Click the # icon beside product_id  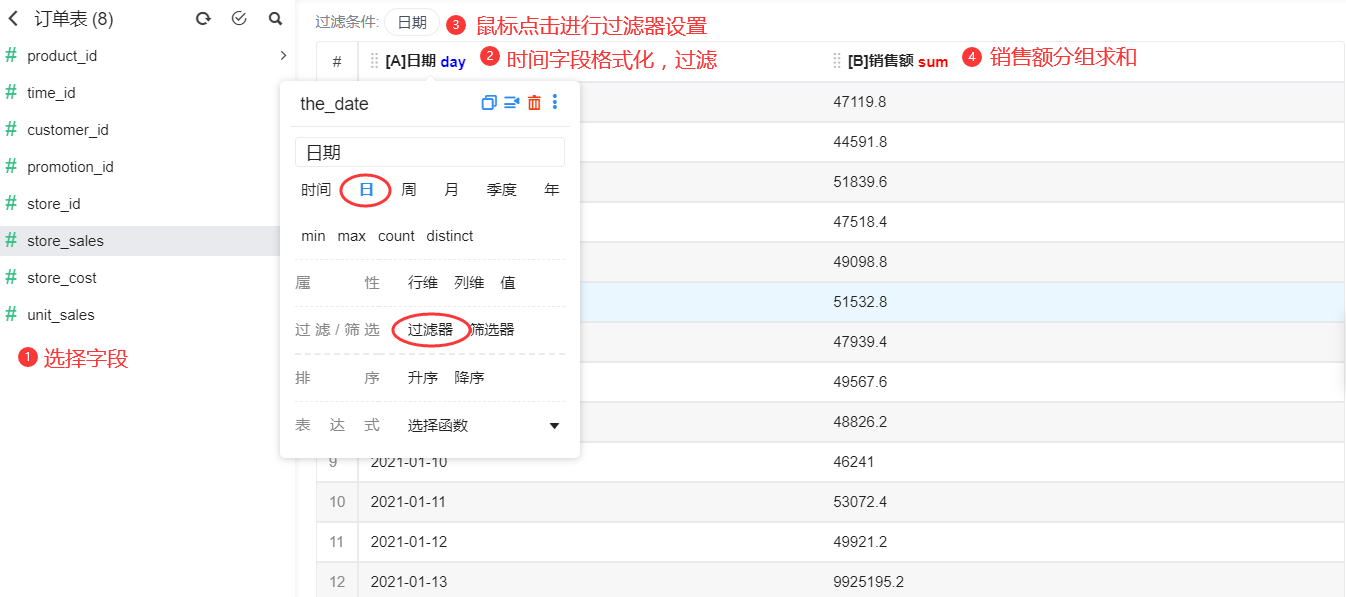[x=11, y=55]
